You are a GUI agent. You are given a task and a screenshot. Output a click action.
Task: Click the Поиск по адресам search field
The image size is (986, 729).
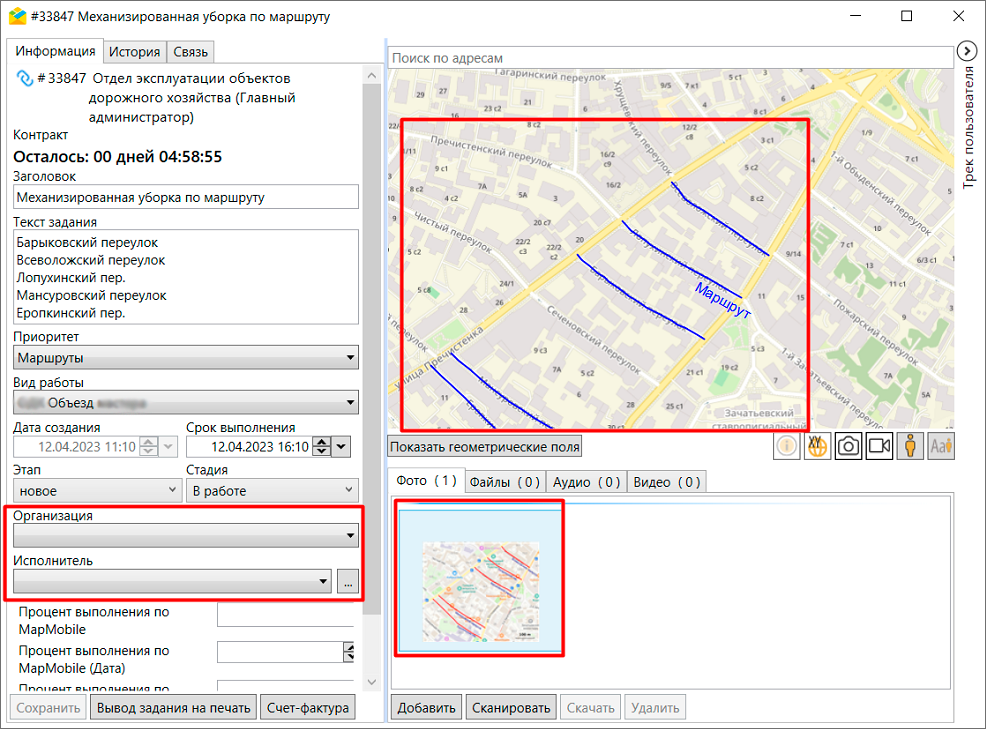(670, 58)
